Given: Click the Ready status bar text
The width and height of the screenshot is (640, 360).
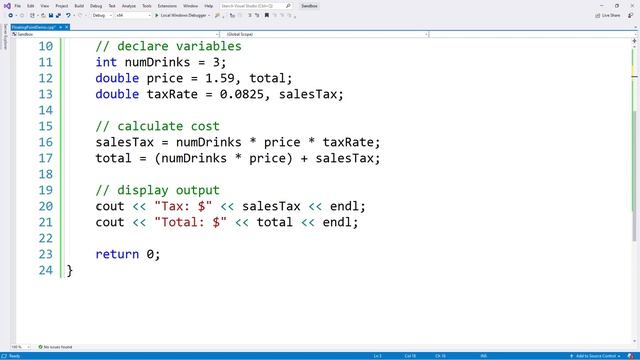Looking at the screenshot, I should [14, 356].
